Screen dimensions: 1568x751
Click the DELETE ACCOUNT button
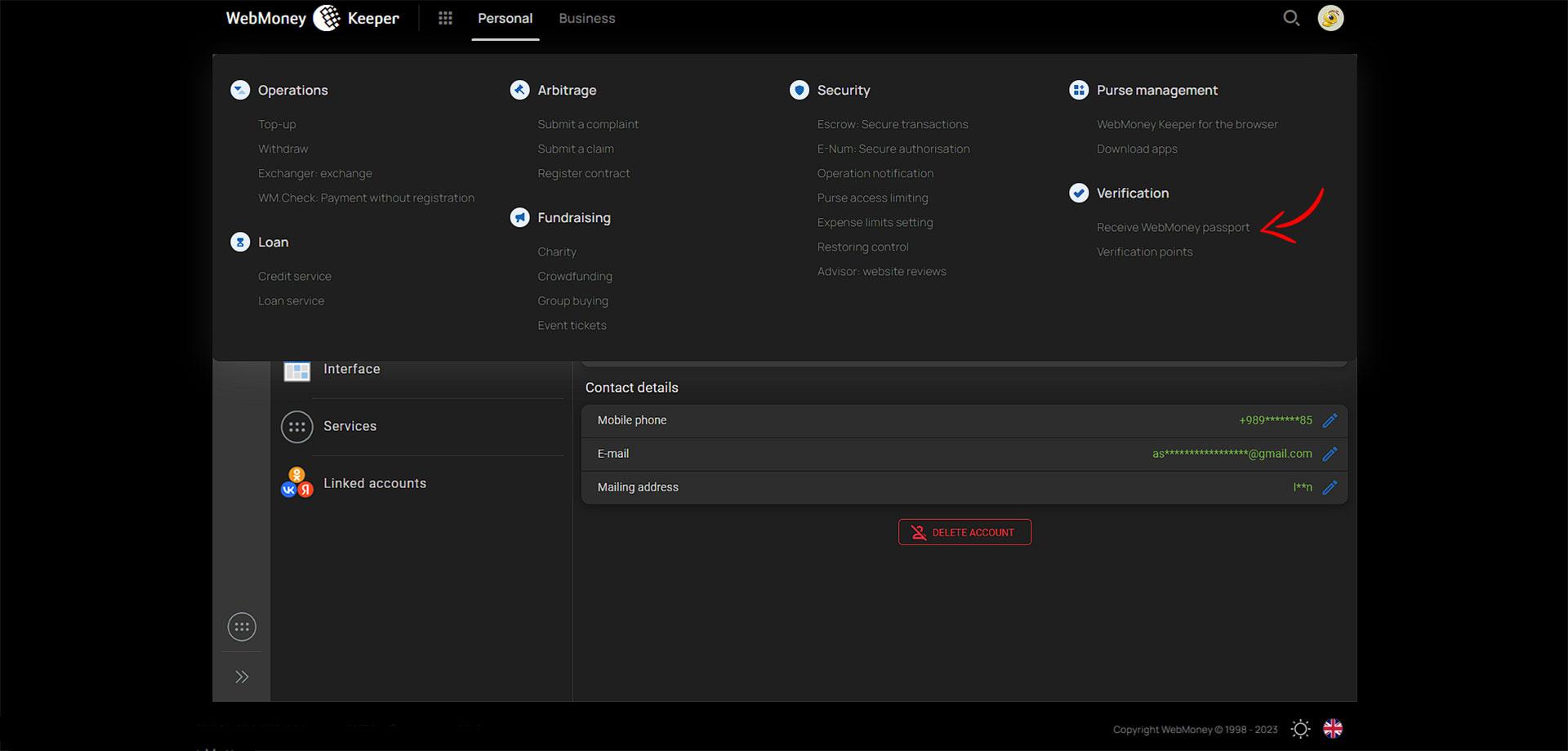point(964,532)
